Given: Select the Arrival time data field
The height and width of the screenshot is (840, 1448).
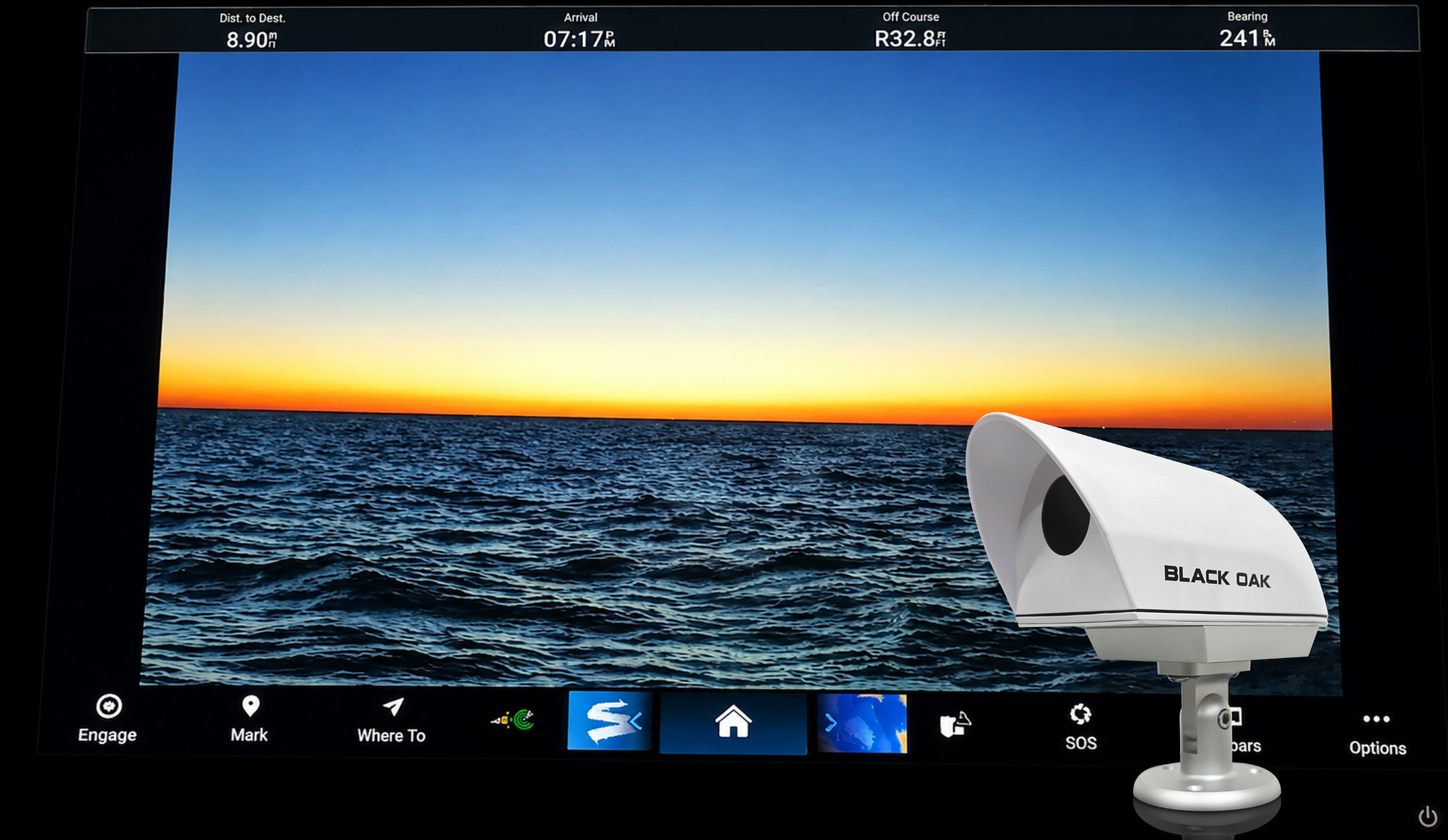Looking at the screenshot, I should [580, 31].
